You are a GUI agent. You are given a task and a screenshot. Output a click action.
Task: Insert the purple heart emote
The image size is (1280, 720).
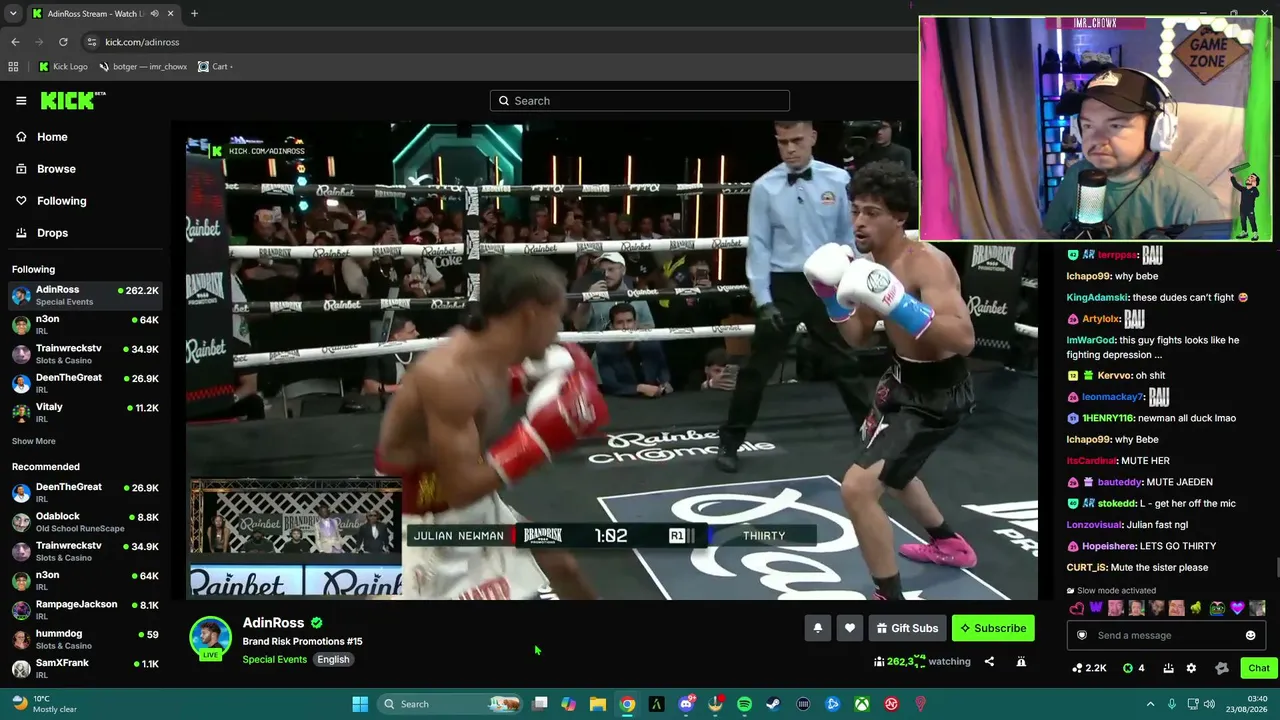click(1238, 608)
